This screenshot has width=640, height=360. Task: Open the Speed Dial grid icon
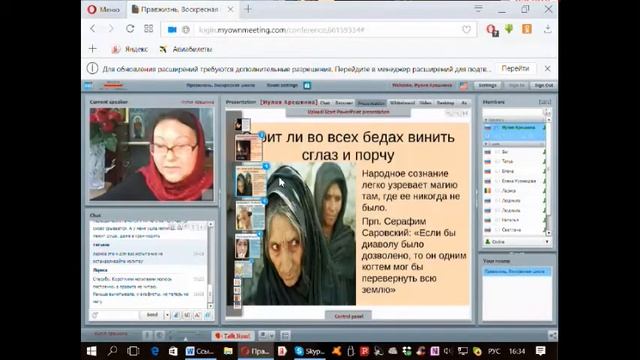[149, 29]
